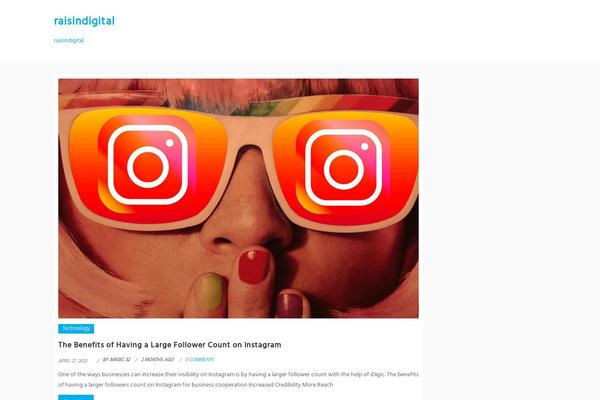Click the camera lens circle inside left Instagram logo

[x=148, y=167]
